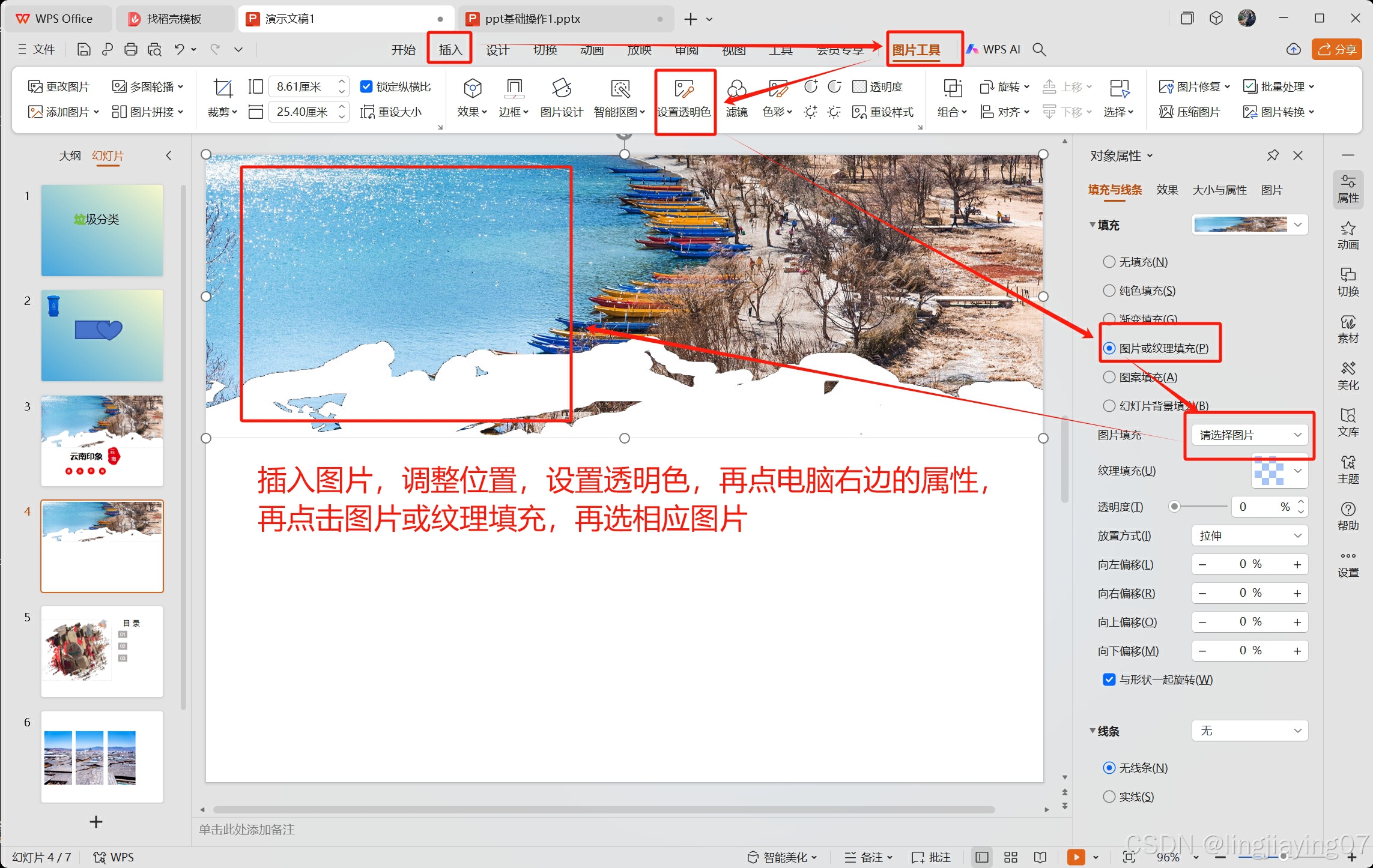The width and height of the screenshot is (1373, 868).
Task: Switch to the 设计 design ribbon tab
Action: 497,50
